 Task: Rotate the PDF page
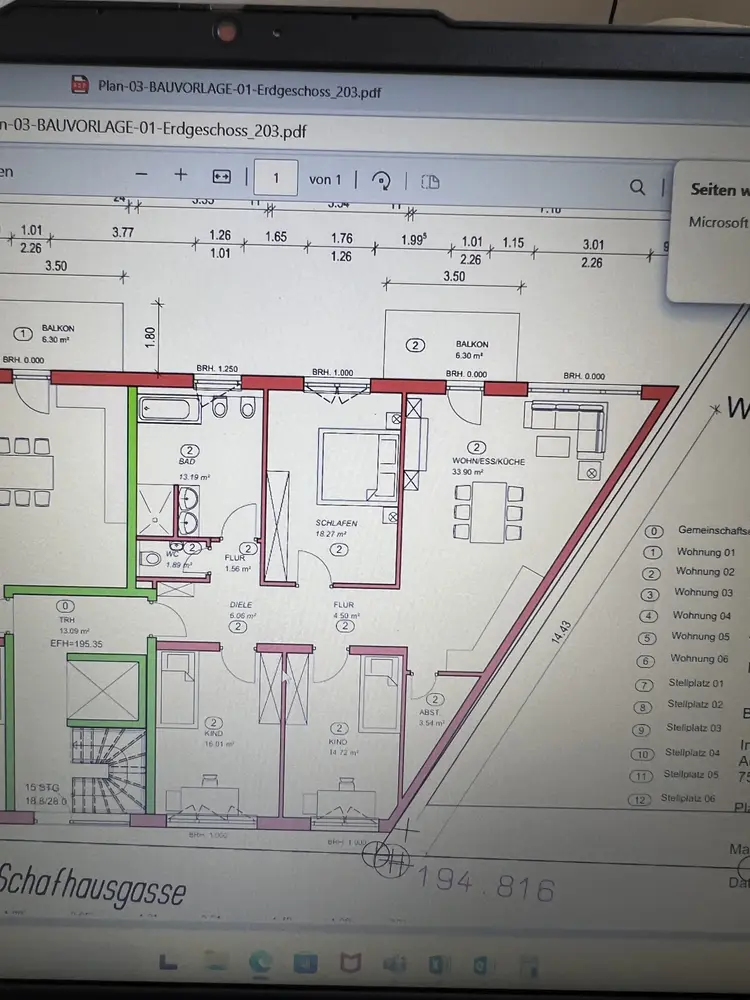pos(381,181)
